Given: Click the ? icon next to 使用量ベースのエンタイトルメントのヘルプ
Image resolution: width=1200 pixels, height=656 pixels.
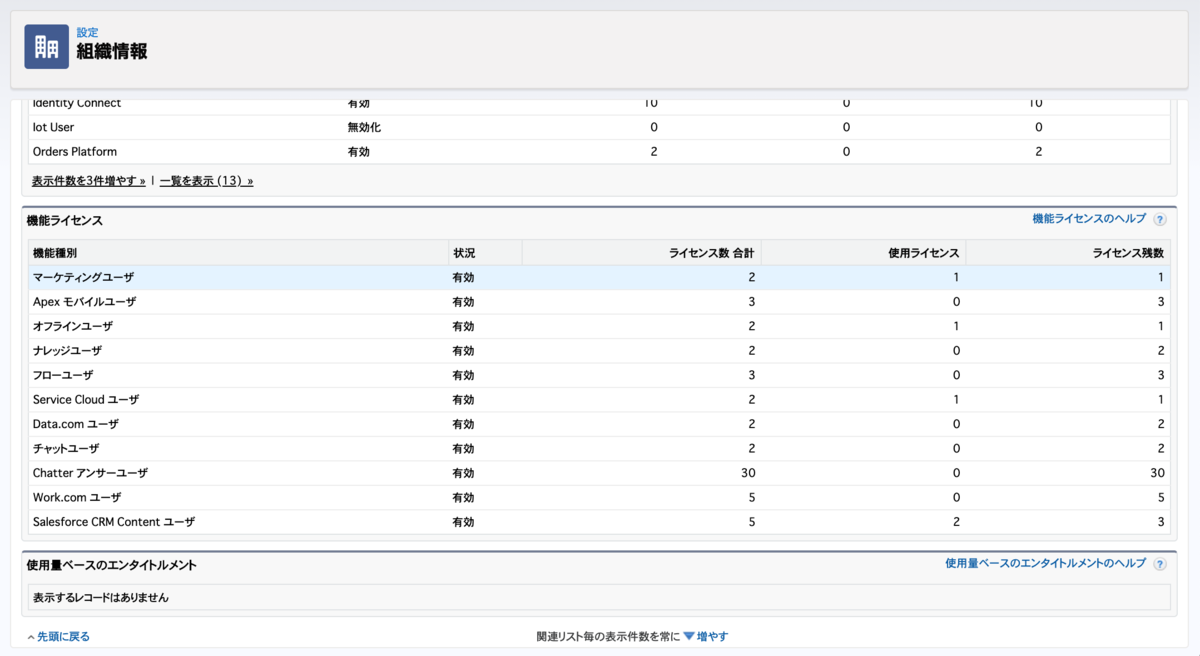Looking at the screenshot, I should (1159, 563).
